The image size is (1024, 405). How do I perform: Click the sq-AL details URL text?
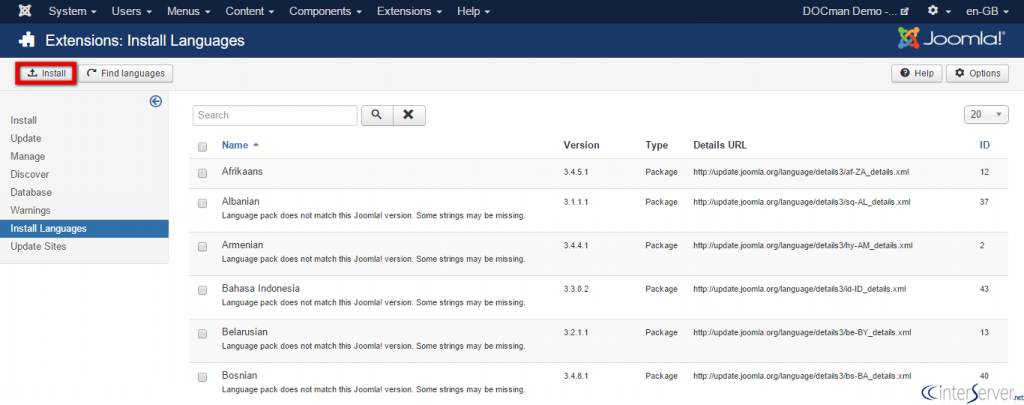801,202
